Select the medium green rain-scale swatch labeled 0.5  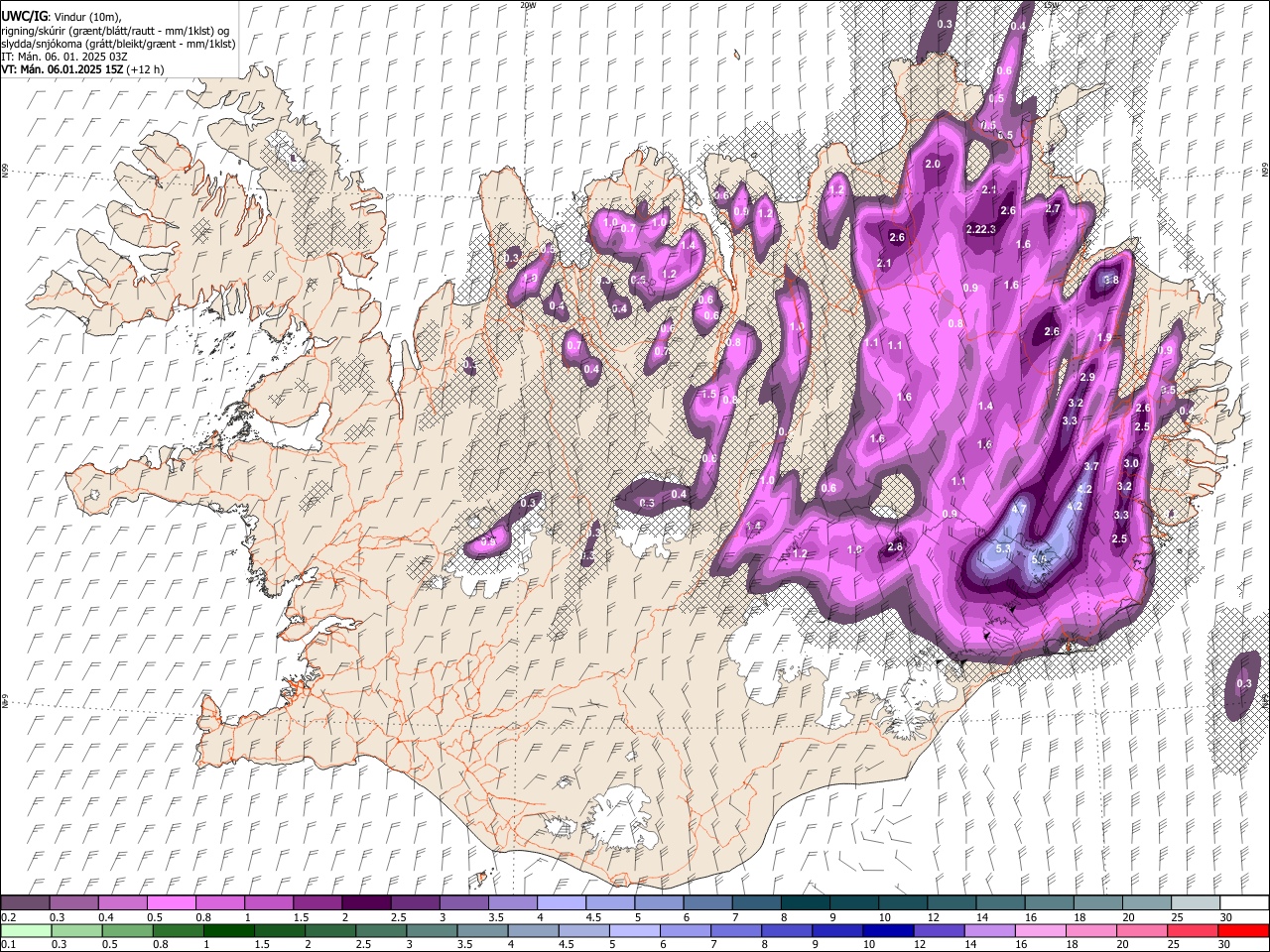click(128, 930)
